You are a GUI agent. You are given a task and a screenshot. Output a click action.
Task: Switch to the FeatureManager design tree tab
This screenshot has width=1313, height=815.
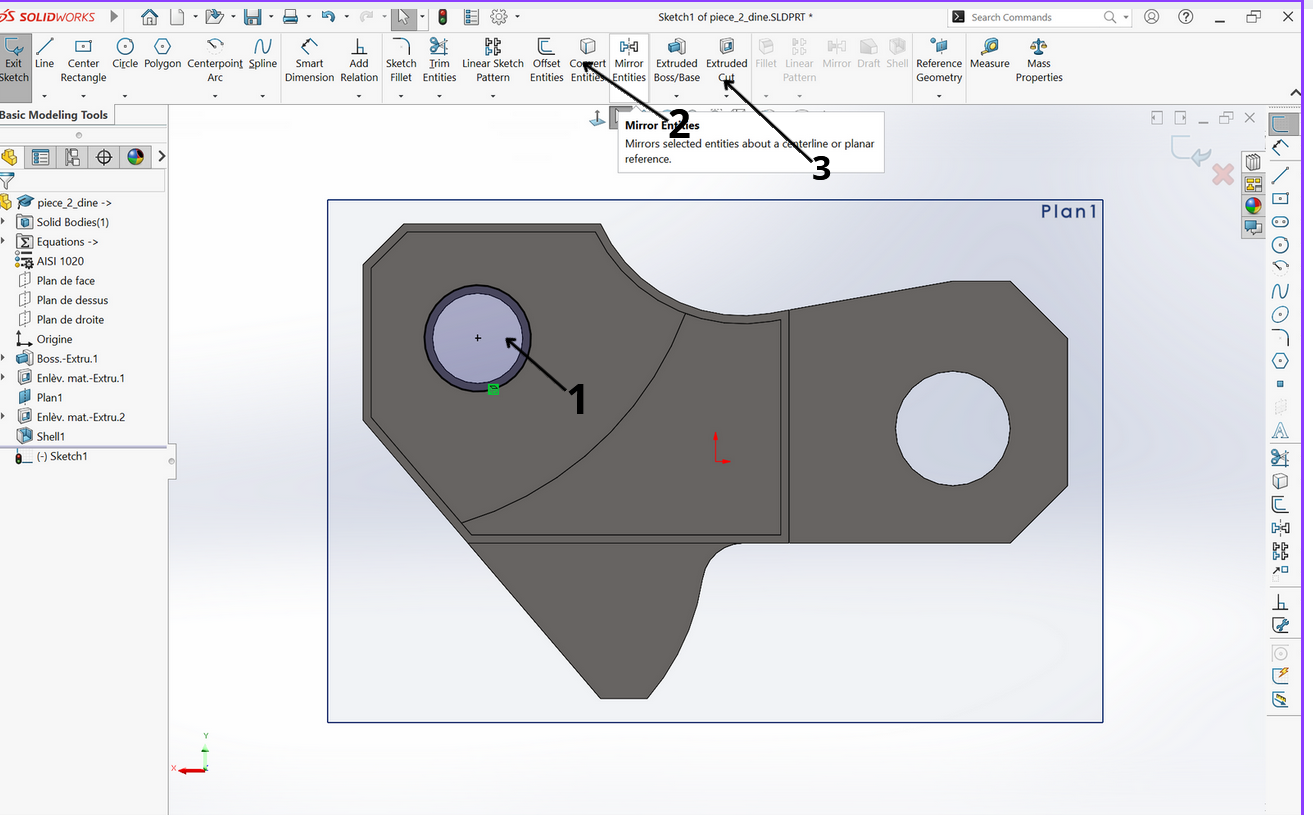[x=10, y=157]
